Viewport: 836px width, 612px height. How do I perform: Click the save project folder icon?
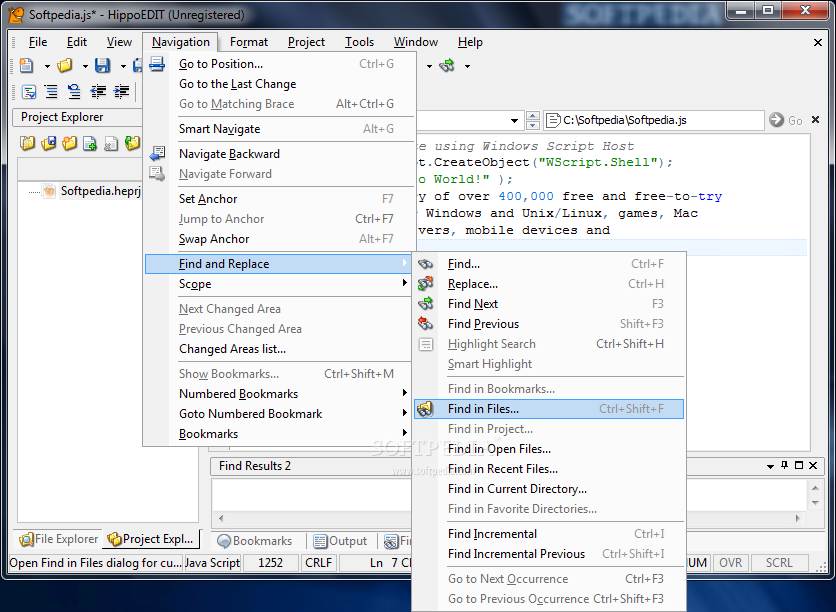tap(49, 143)
